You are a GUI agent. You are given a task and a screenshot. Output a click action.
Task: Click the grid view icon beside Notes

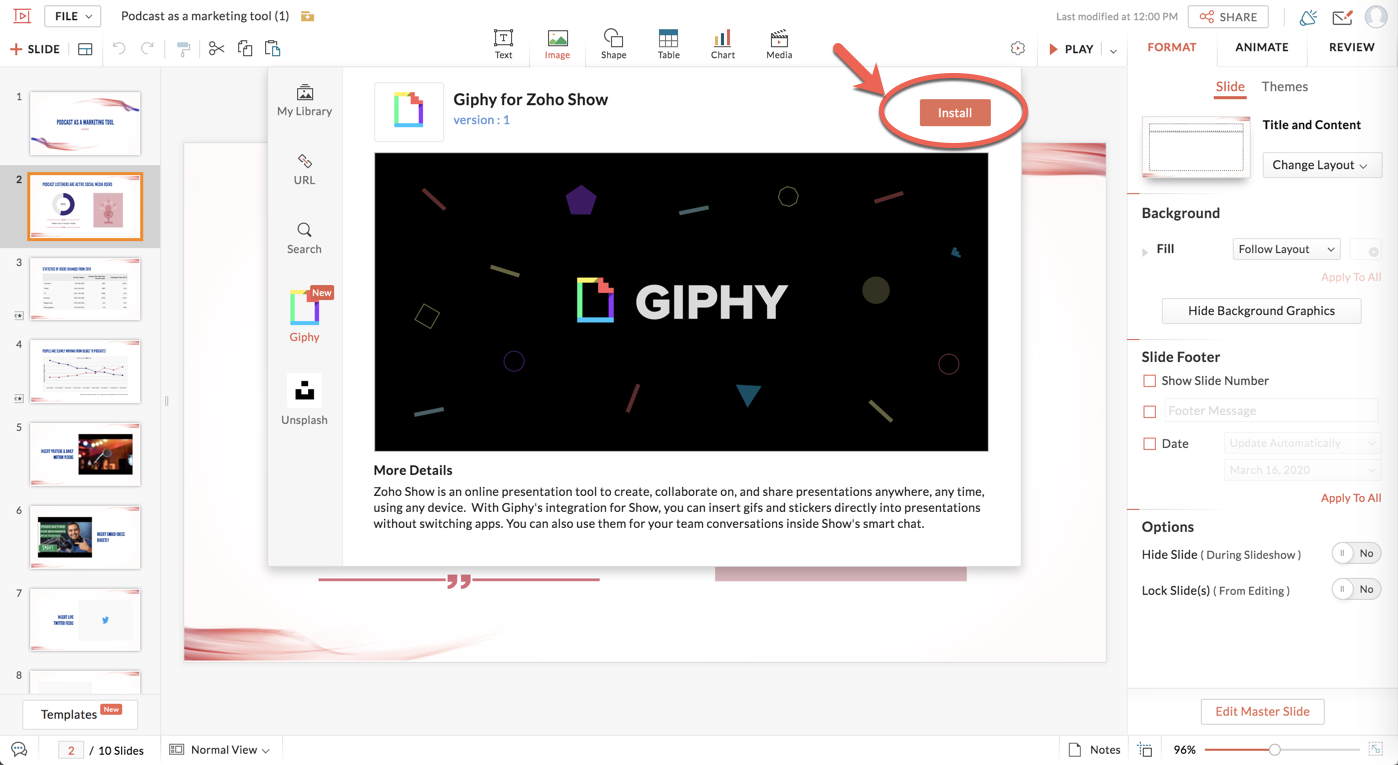pos(1145,750)
